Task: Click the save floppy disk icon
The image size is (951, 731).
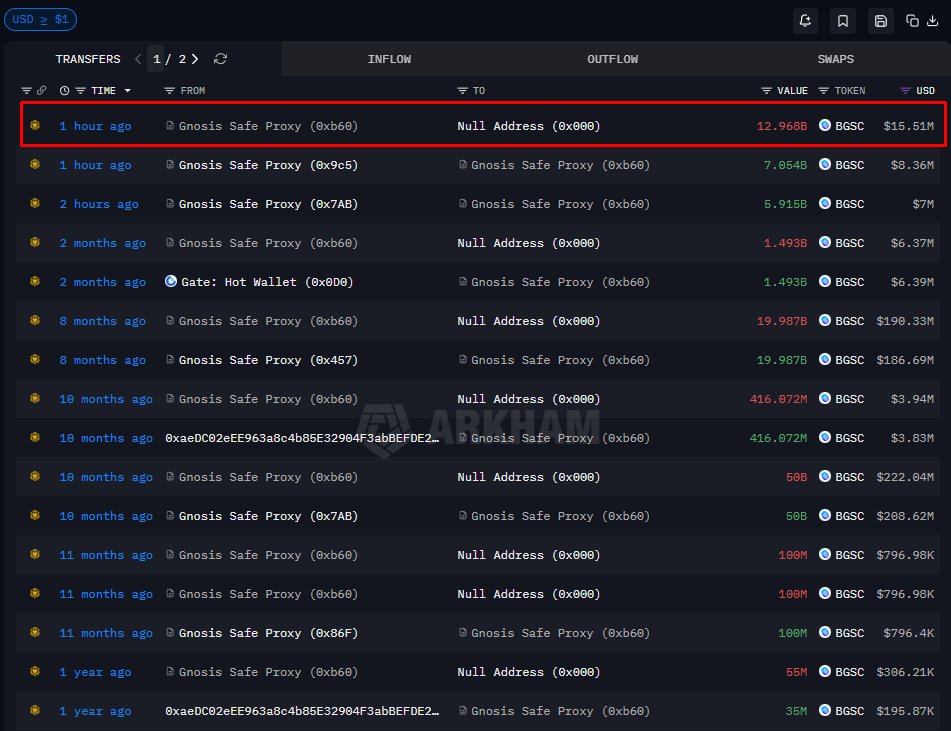Action: [880, 20]
